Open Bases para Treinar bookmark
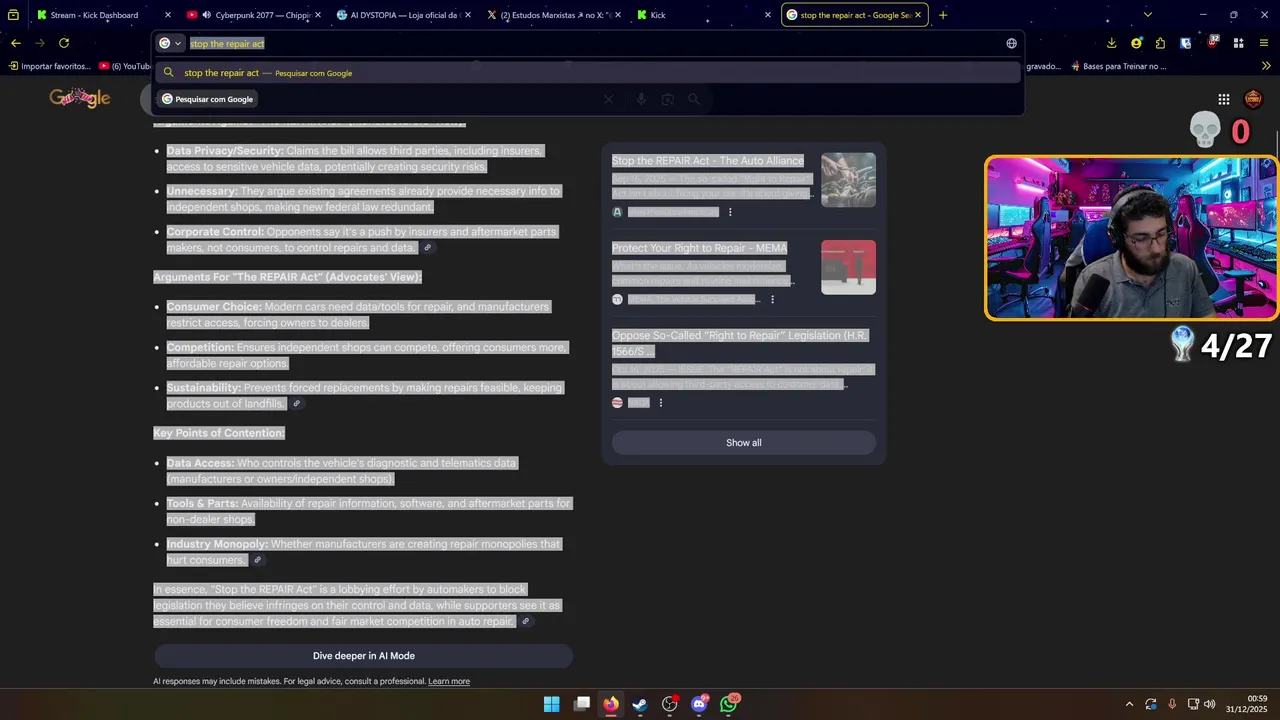 point(1118,66)
